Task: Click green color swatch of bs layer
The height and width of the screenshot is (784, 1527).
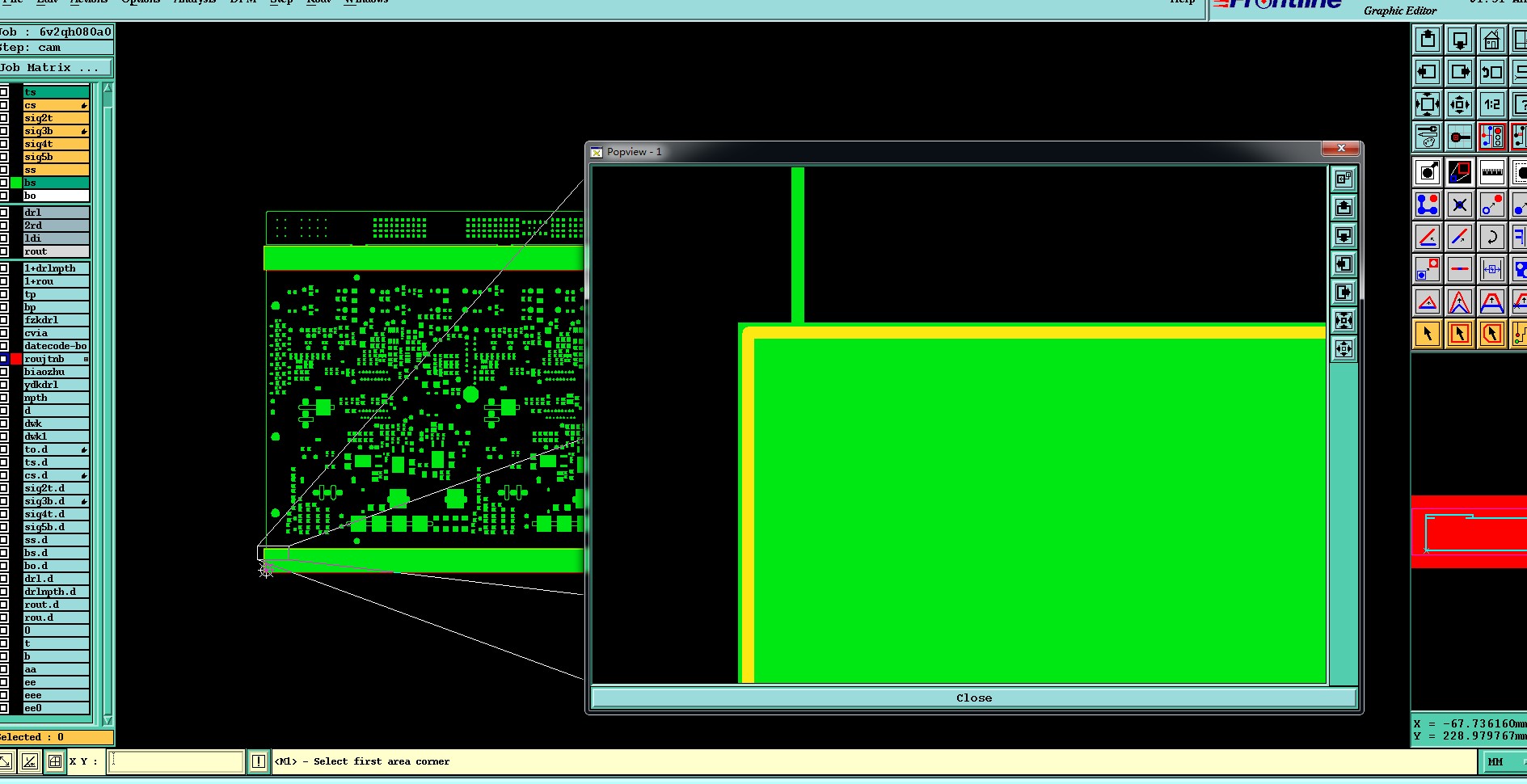Action: [16, 183]
